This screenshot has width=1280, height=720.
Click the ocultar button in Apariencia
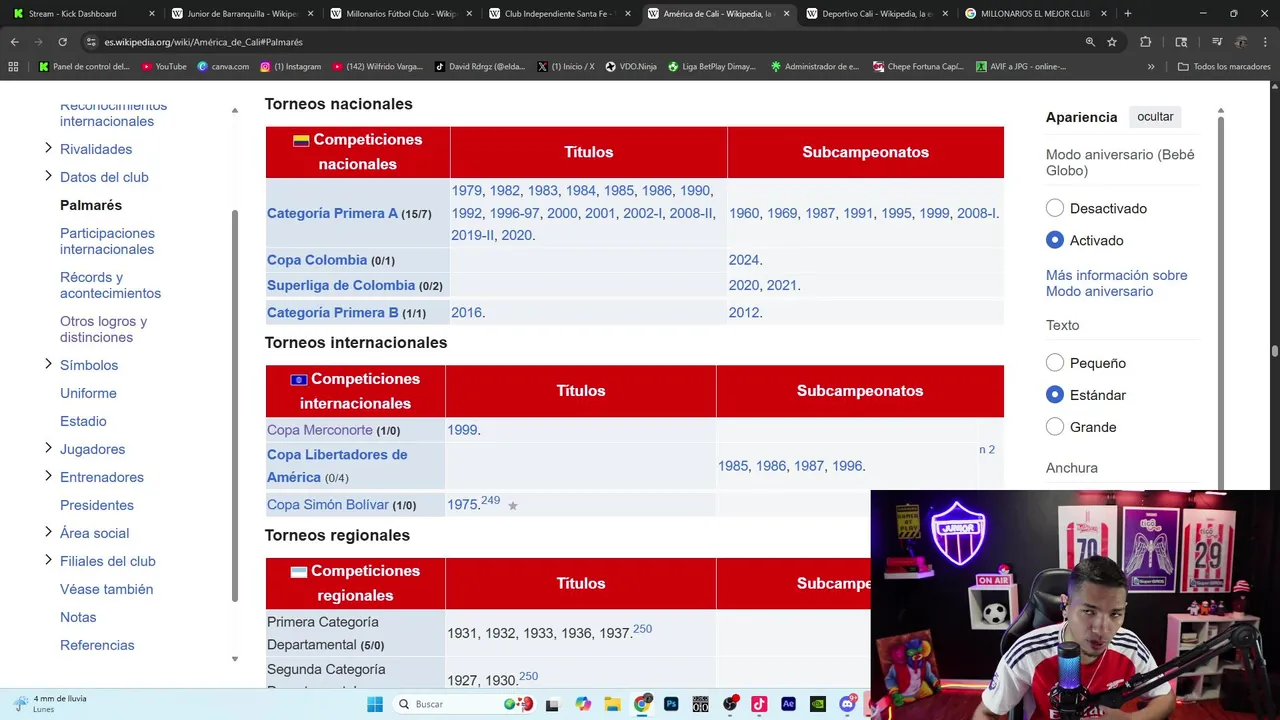(1155, 116)
